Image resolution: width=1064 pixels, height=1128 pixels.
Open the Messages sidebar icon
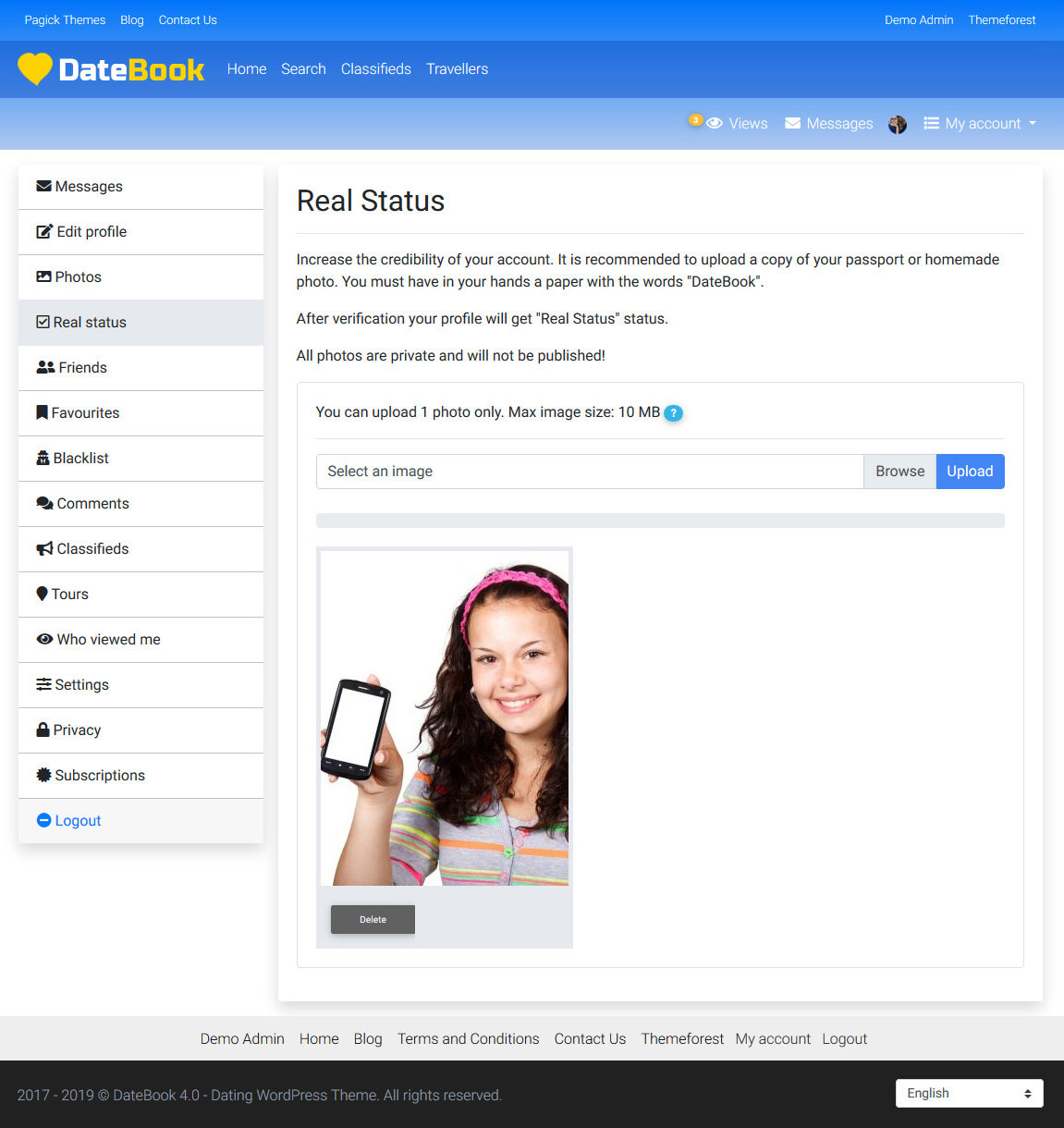pos(43,186)
